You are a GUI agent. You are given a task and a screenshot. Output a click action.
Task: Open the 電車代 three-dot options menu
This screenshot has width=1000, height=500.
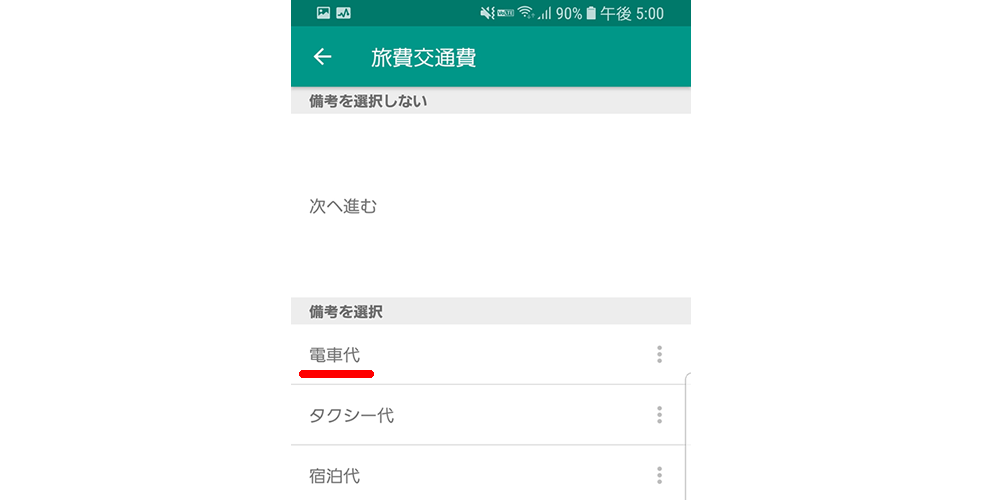point(659,355)
